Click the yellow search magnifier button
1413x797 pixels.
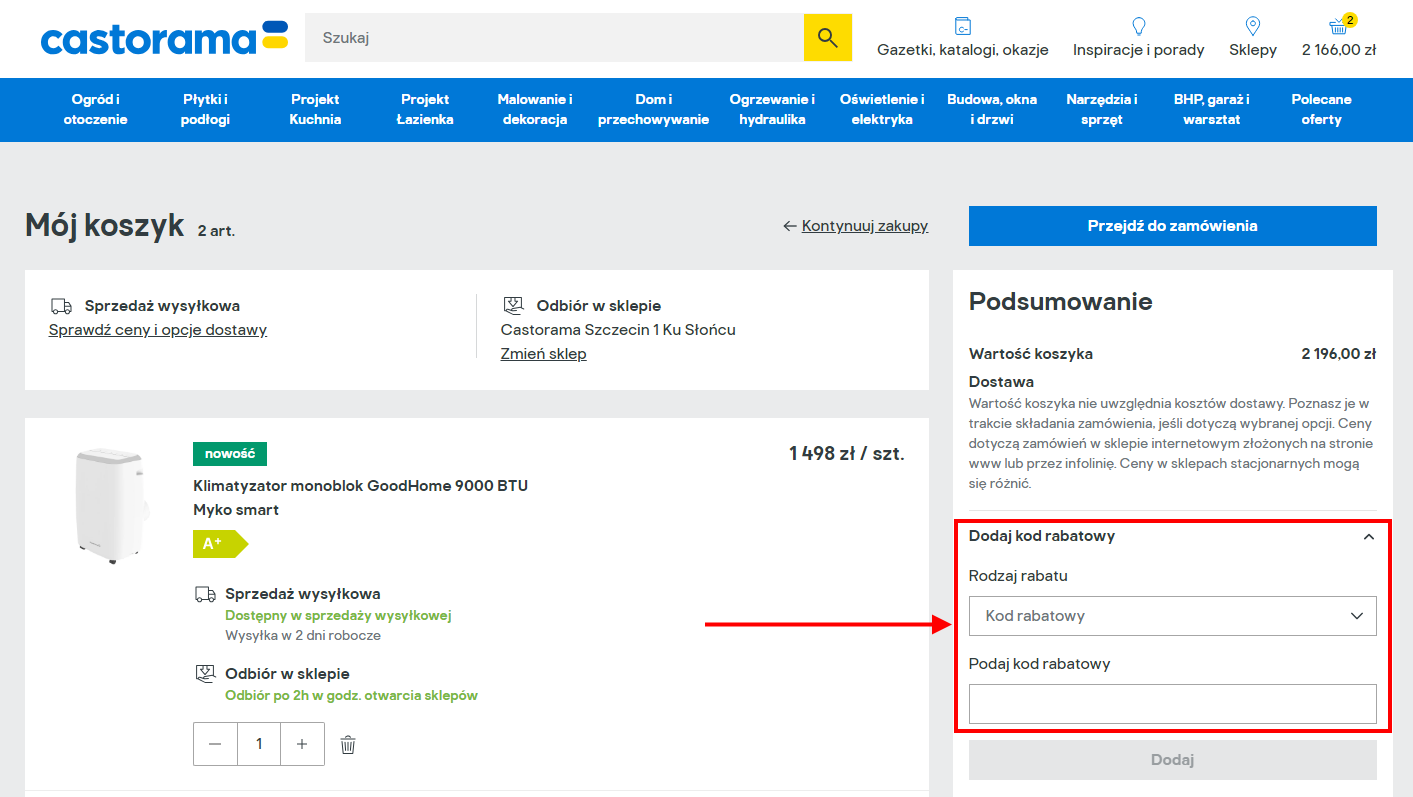(x=828, y=38)
